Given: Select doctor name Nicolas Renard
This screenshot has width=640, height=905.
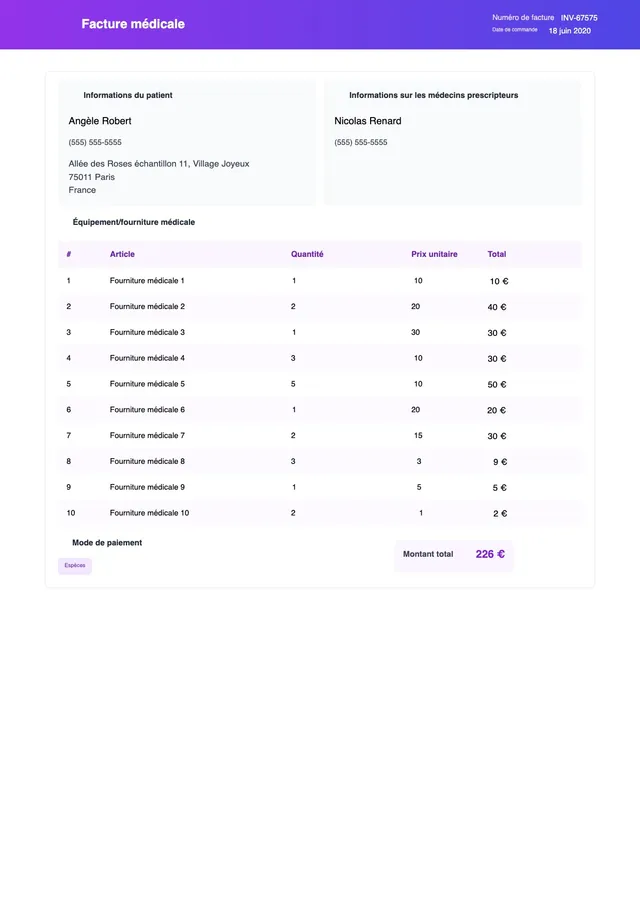Looking at the screenshot, I should tap(368, 121).
